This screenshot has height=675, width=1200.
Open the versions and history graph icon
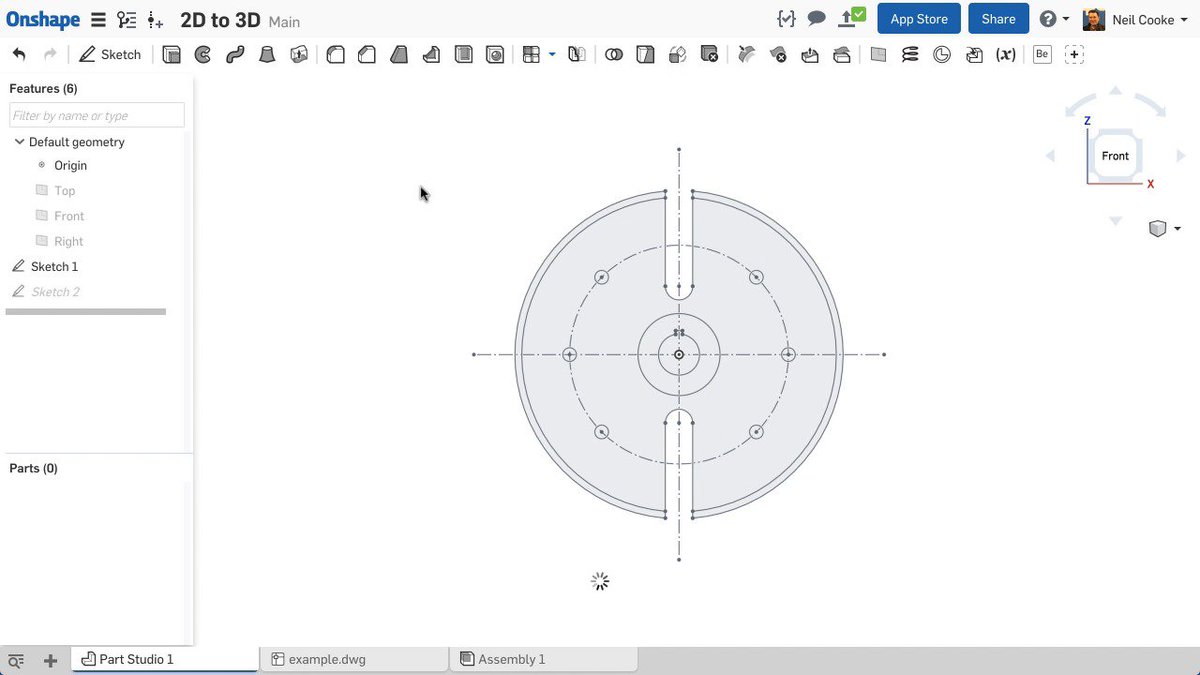[127, 19]
